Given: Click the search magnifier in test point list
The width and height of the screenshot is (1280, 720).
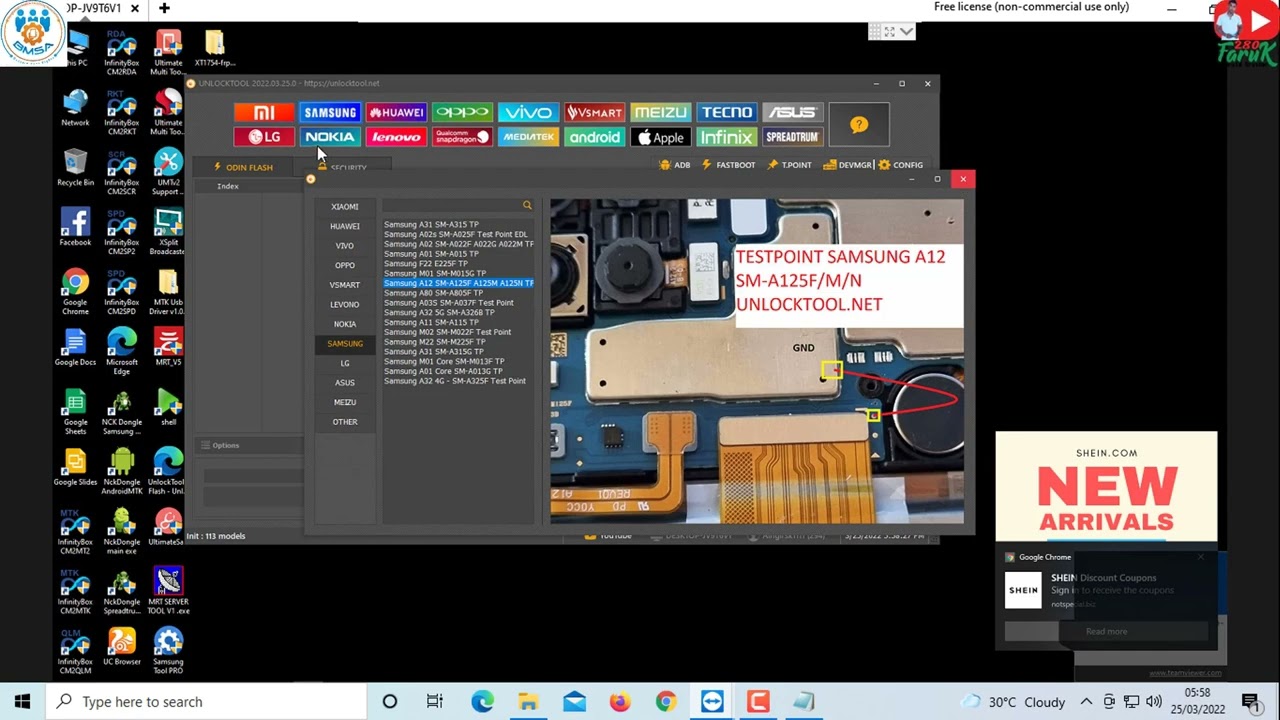Looking at the screenshot, I should coord(527,205).
